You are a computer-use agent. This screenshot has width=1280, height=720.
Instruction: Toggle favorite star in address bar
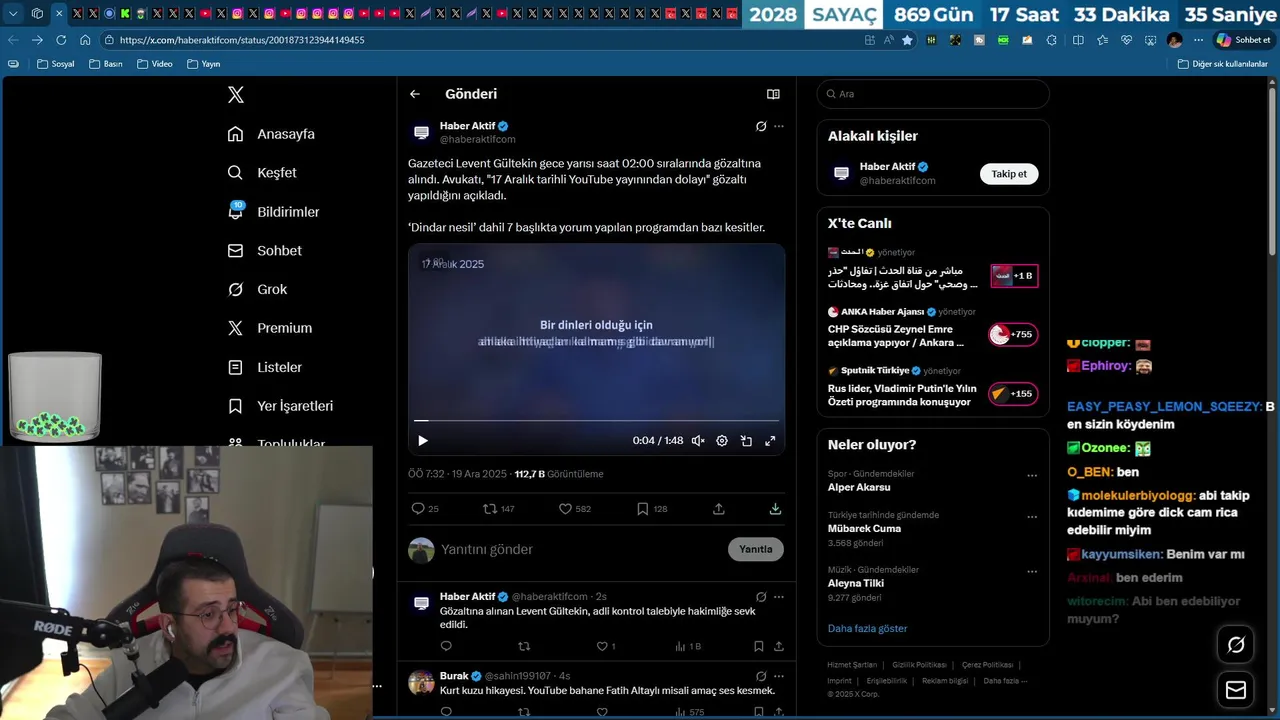(907, 40)
